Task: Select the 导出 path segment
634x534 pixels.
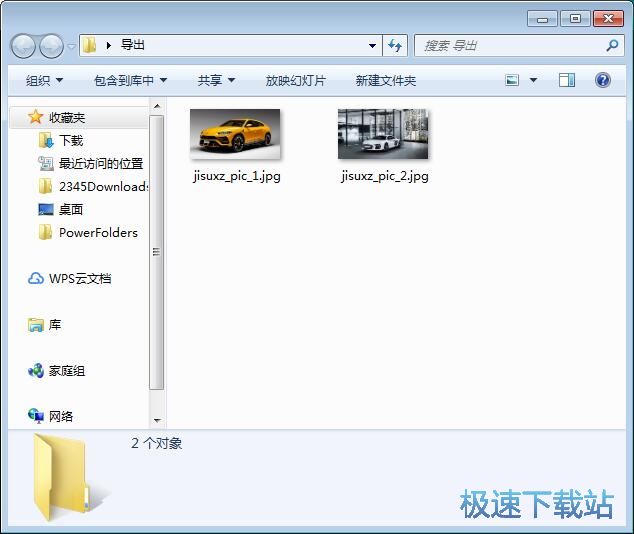Action: (x=133, y=45)
